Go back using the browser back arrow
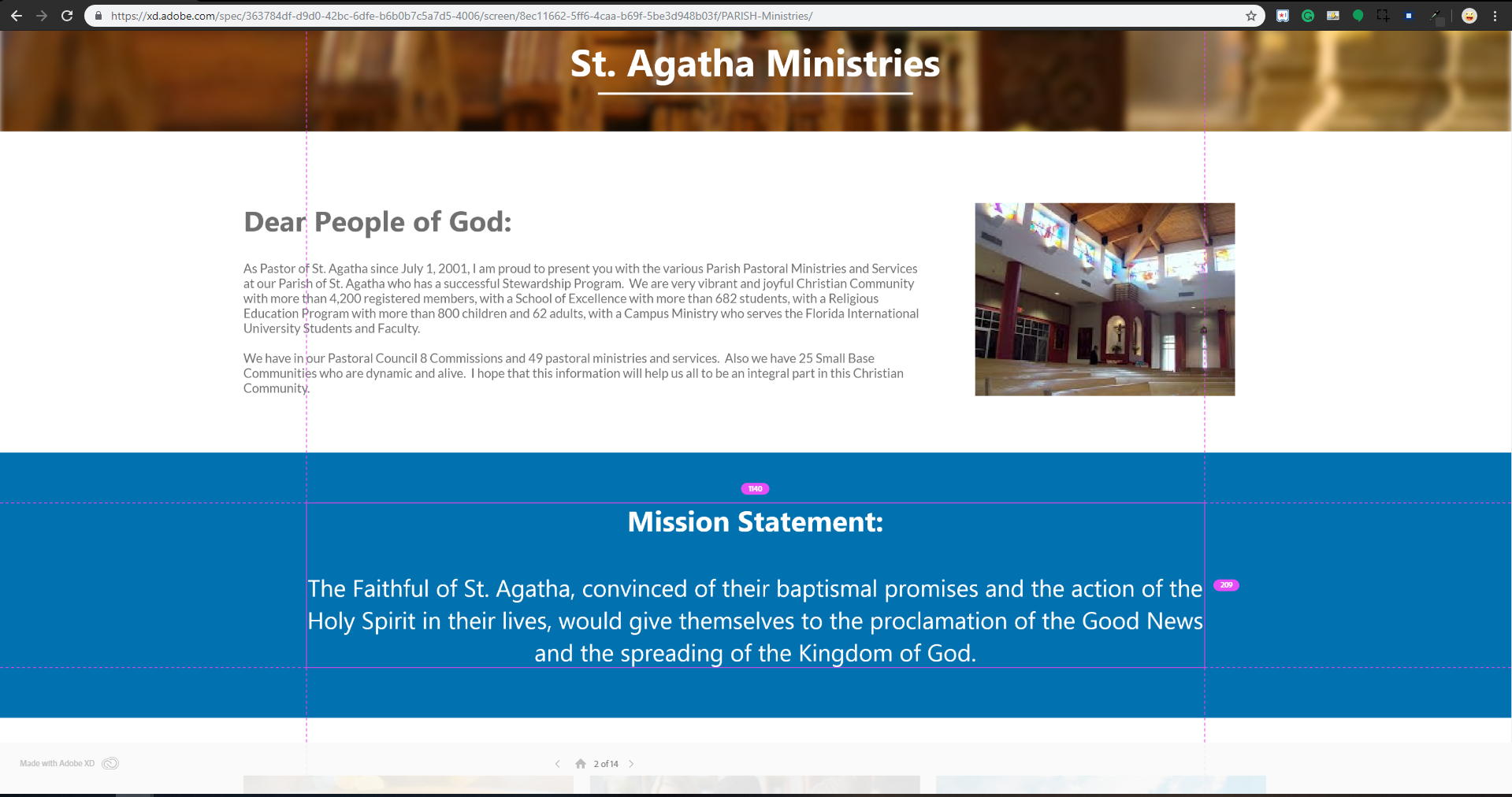This screenshot has height=797, width=1512. [x=17, y=16]
